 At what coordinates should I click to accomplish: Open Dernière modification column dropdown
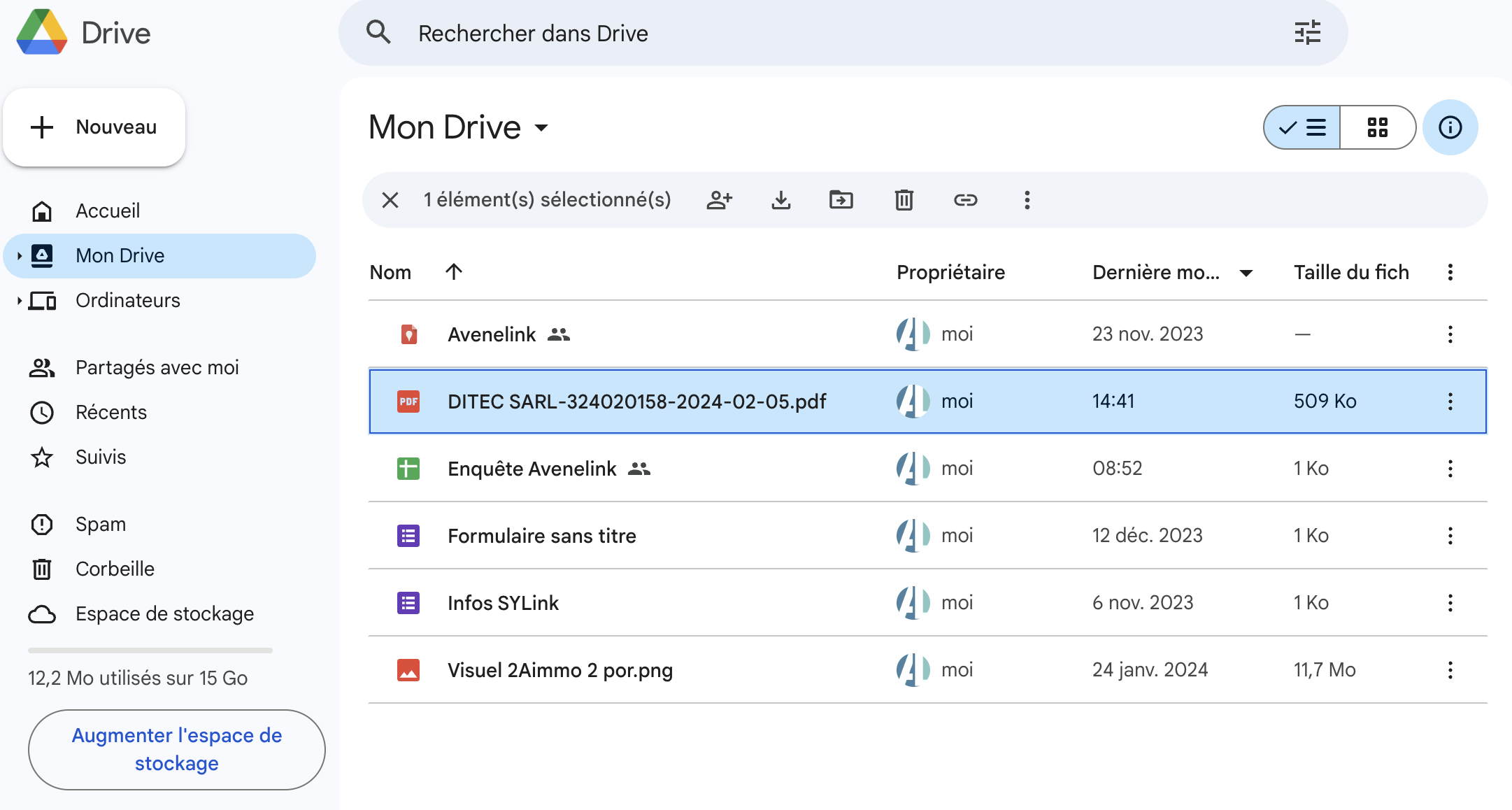(x=1246, y=273)
